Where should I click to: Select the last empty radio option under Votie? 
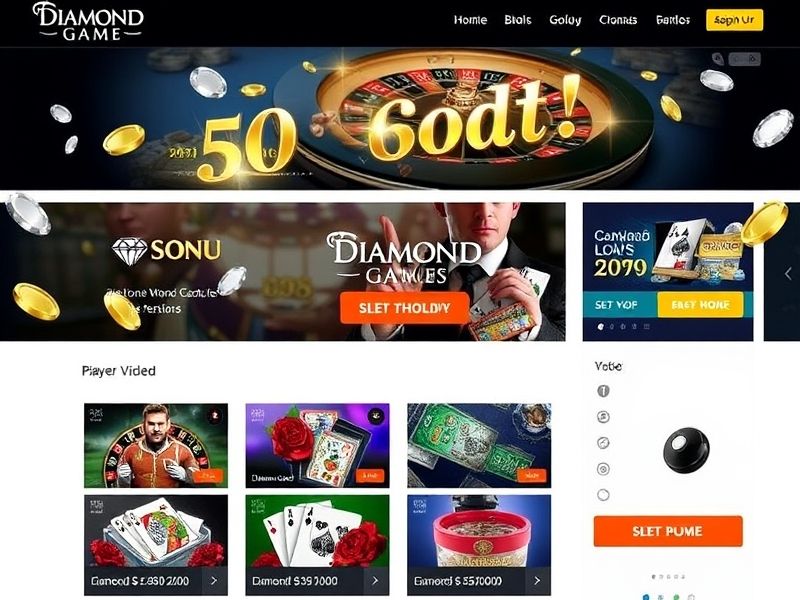pos(603,495)
